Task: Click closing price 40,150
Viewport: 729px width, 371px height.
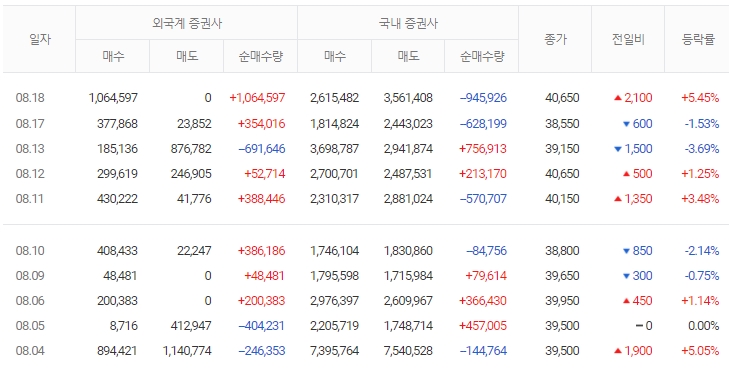Action: click(x=562, y=199)
